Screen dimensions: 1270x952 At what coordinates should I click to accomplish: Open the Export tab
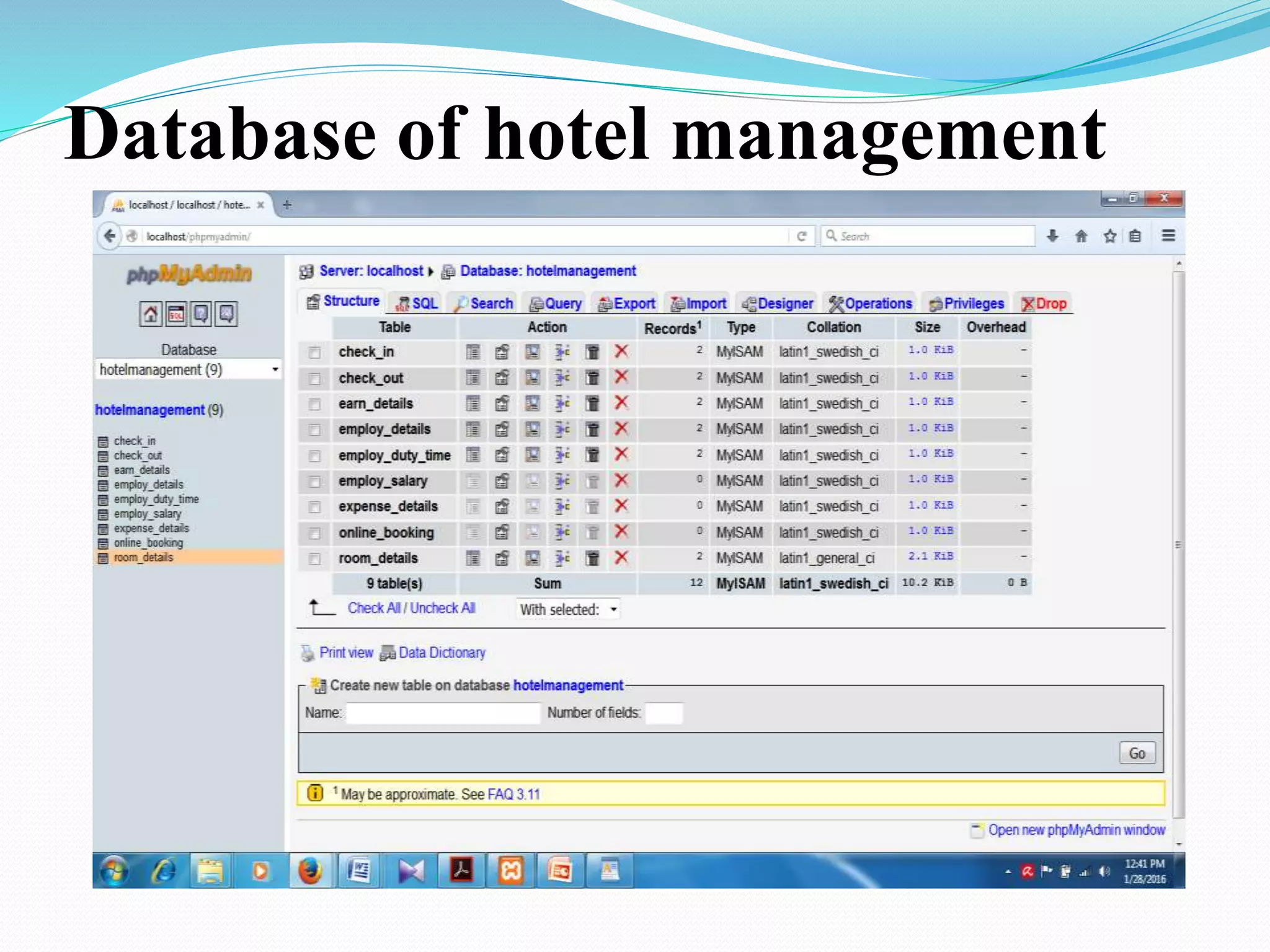pyautogui.click(x=626, y=303)
